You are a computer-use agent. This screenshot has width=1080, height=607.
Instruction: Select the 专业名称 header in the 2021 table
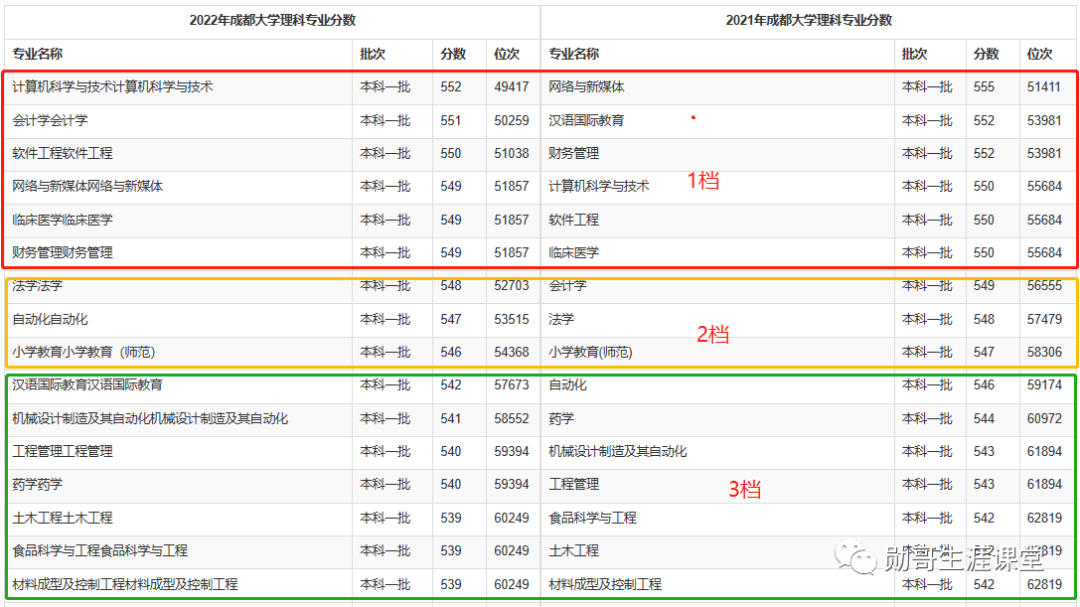[x=573, y=54]
